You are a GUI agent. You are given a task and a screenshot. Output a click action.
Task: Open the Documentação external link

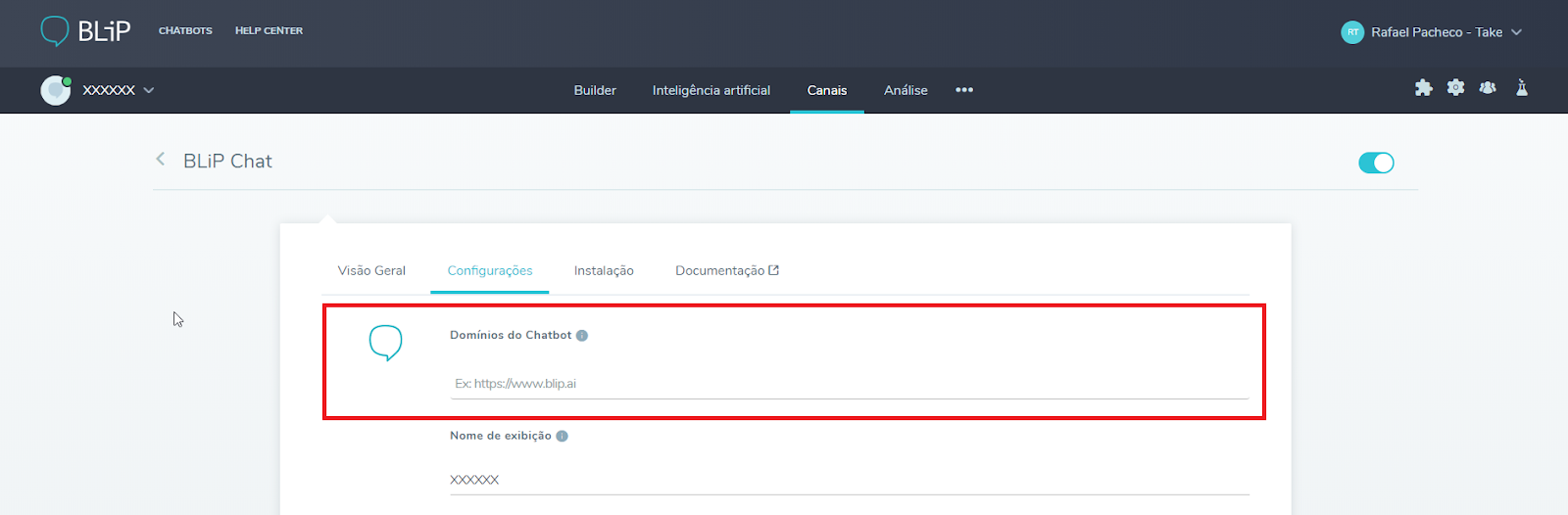click(726, 270)
